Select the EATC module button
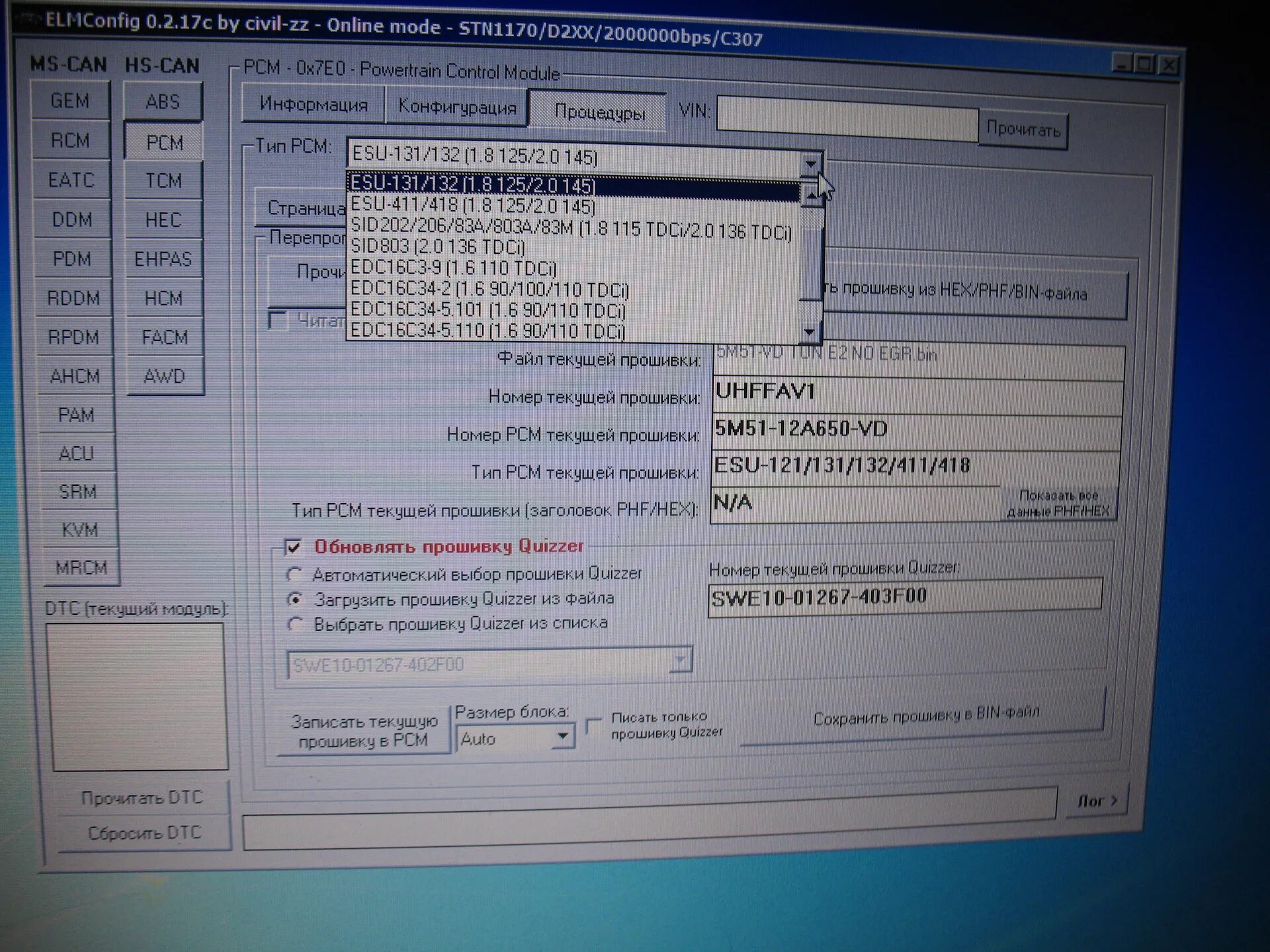The width and height of the screenshot is (1270, 952). point(71,180)
